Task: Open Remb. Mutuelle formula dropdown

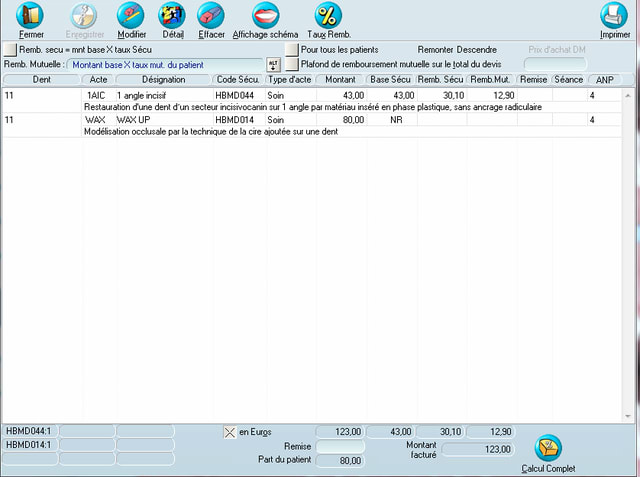Action: click(x=164, y=64)
